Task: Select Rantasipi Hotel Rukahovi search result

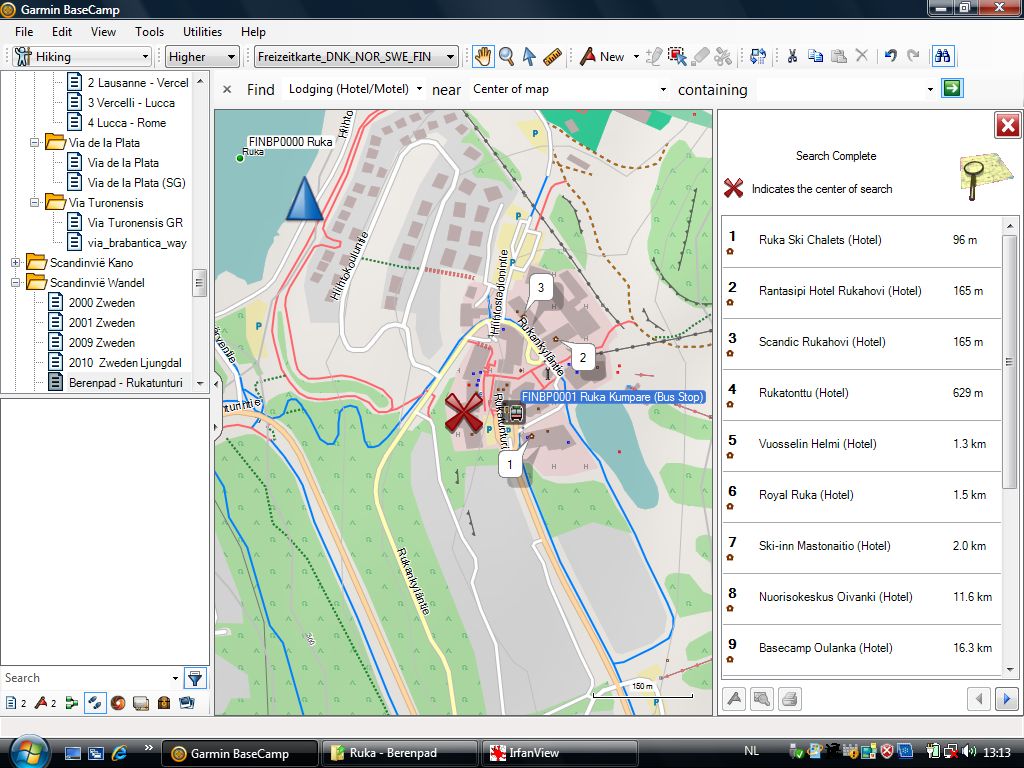Action: pyautogui.click(x=840, y=291)
